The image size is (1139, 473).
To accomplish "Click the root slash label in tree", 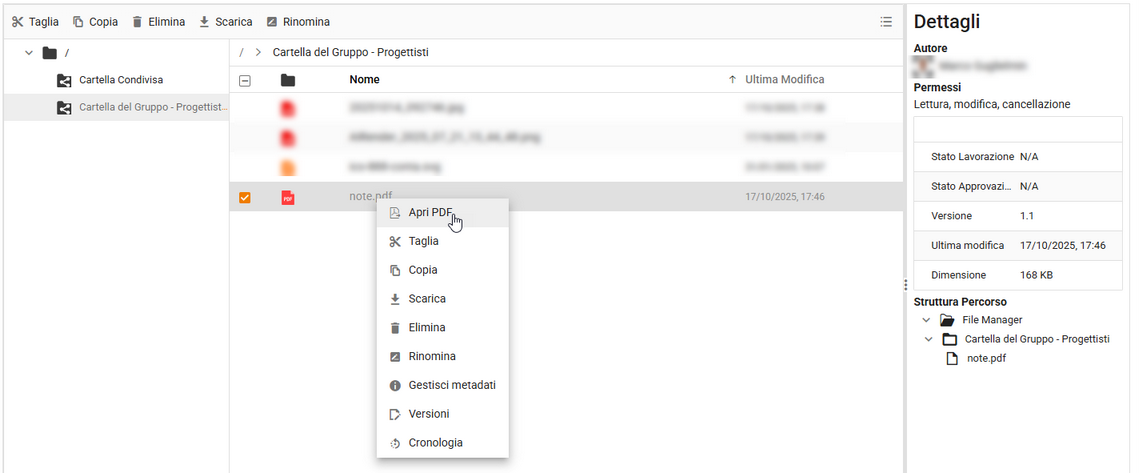I will click(68, 52).
